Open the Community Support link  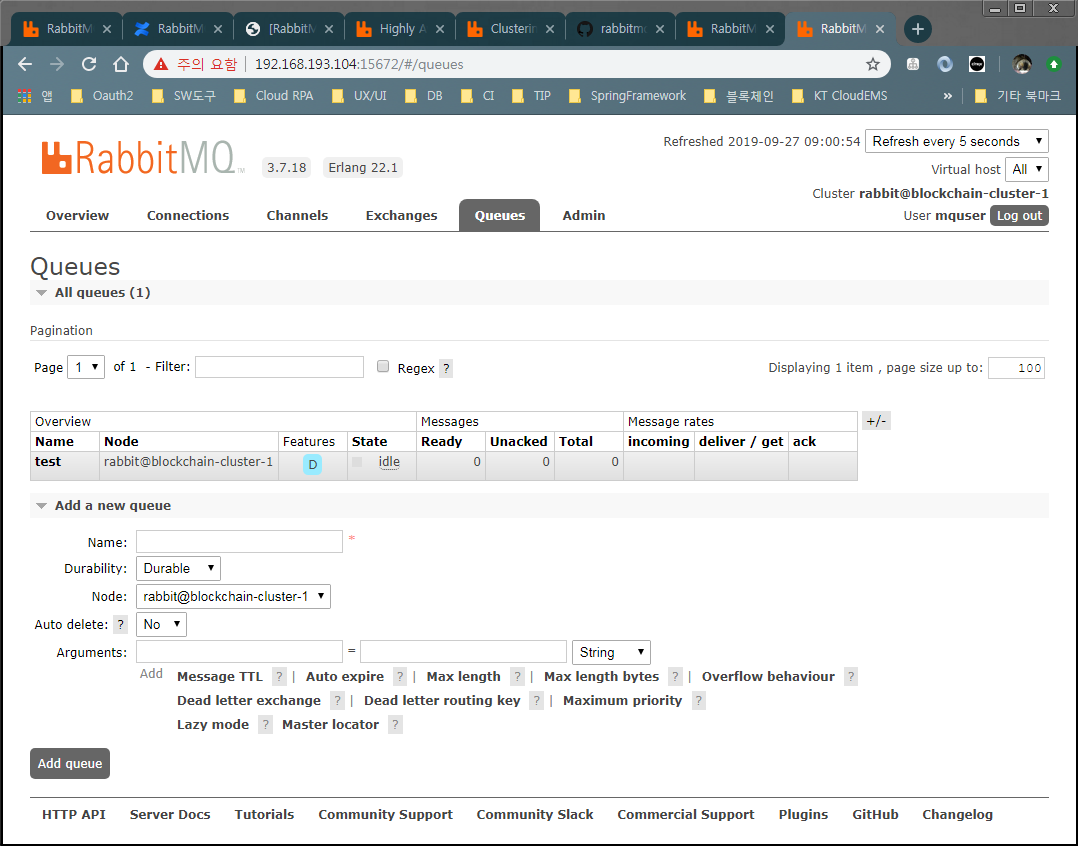point(385,815)
